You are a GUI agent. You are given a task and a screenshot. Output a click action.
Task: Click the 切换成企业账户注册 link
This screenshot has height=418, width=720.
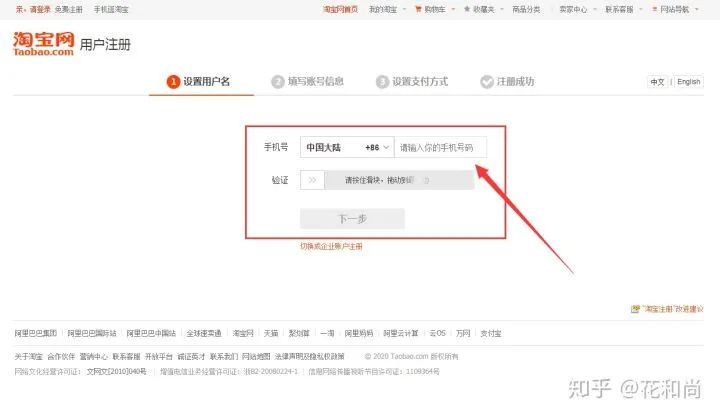[331, 246]
